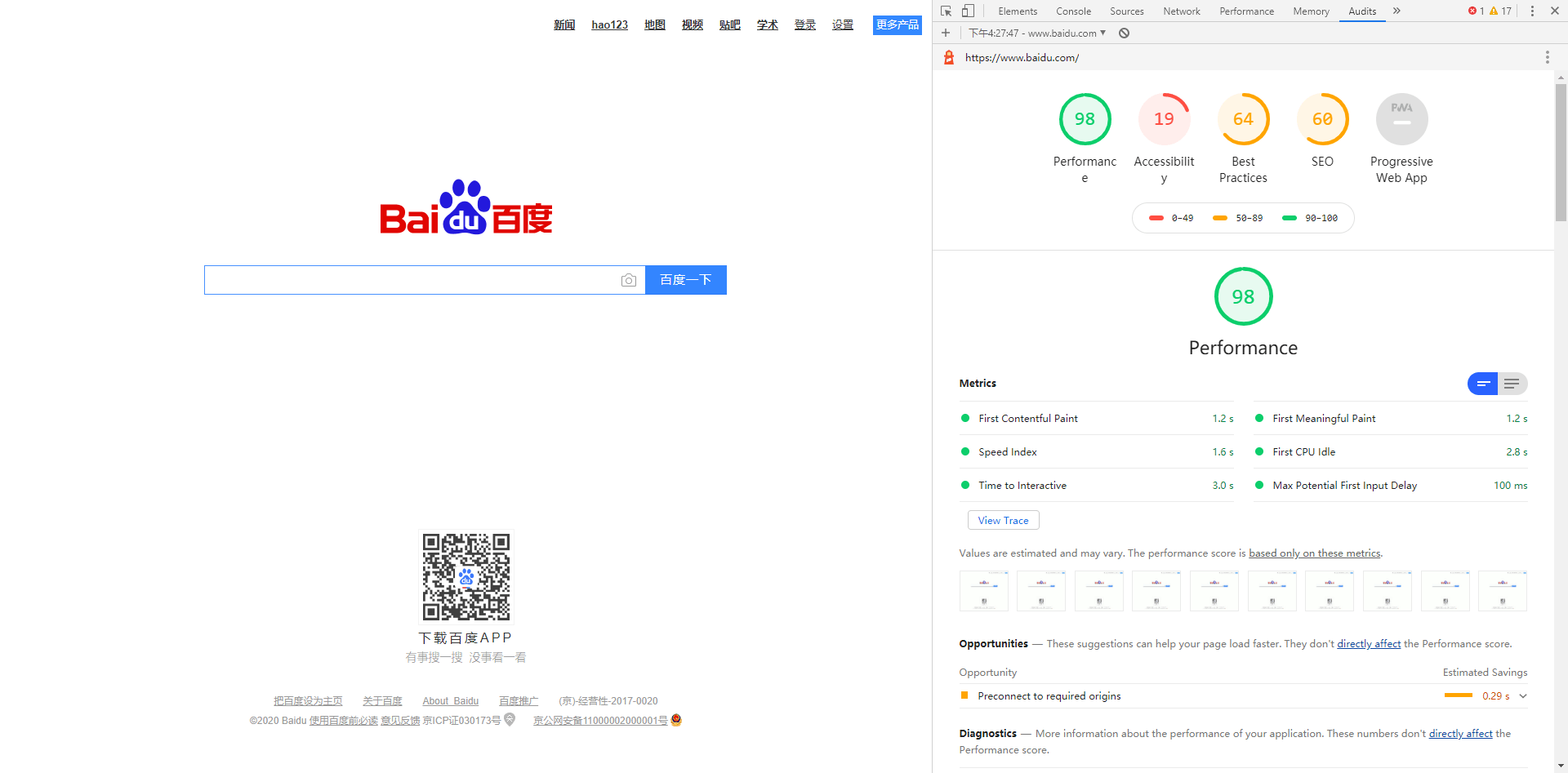Switch to the Performance tab in DevTools
The image size is (1568, 773).
click(x=1246, y=11)
